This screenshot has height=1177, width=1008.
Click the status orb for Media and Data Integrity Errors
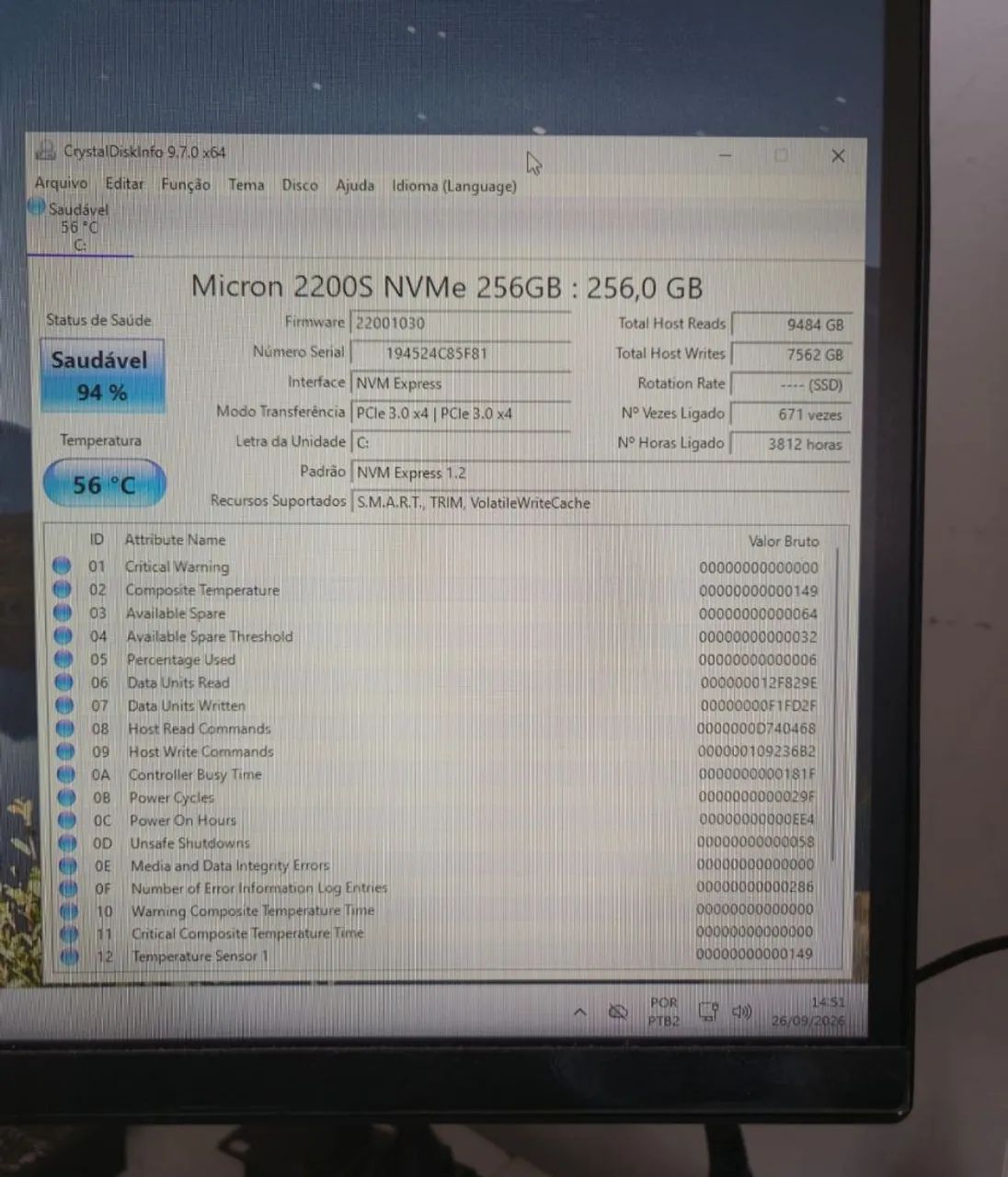(x=67, y=865)
